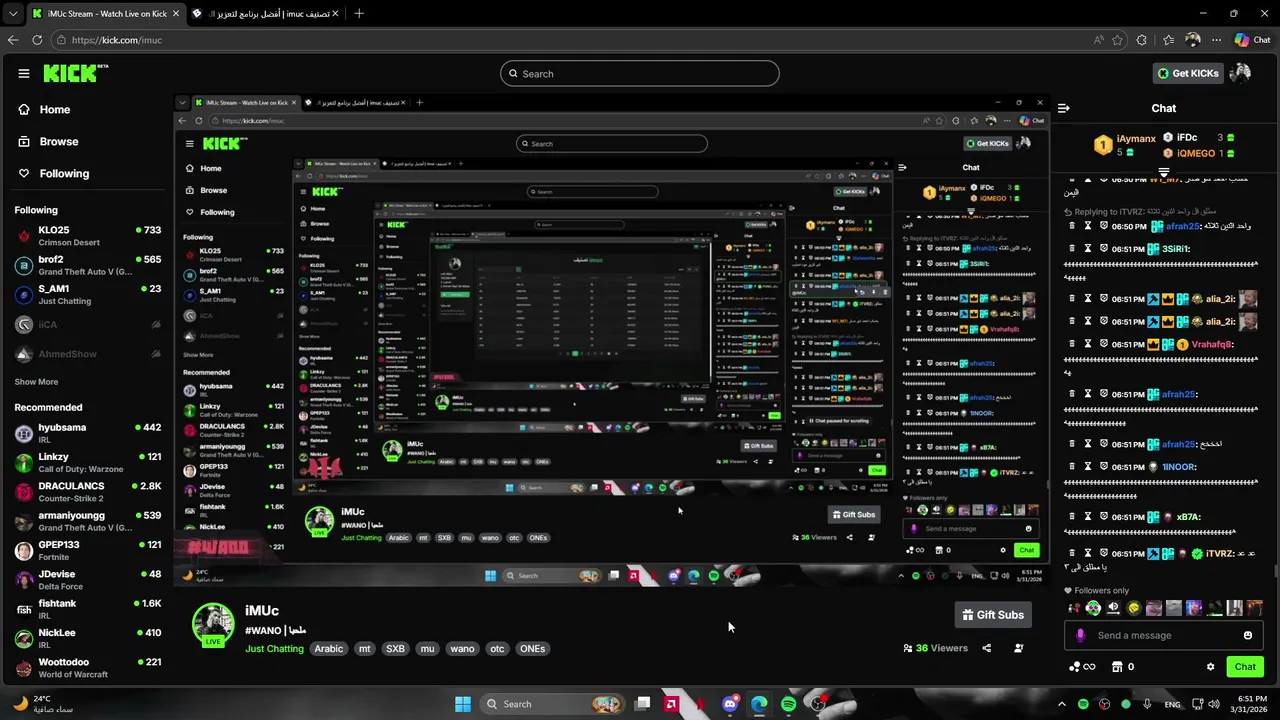Open S_AM1 channel in Following

[87, 295]
